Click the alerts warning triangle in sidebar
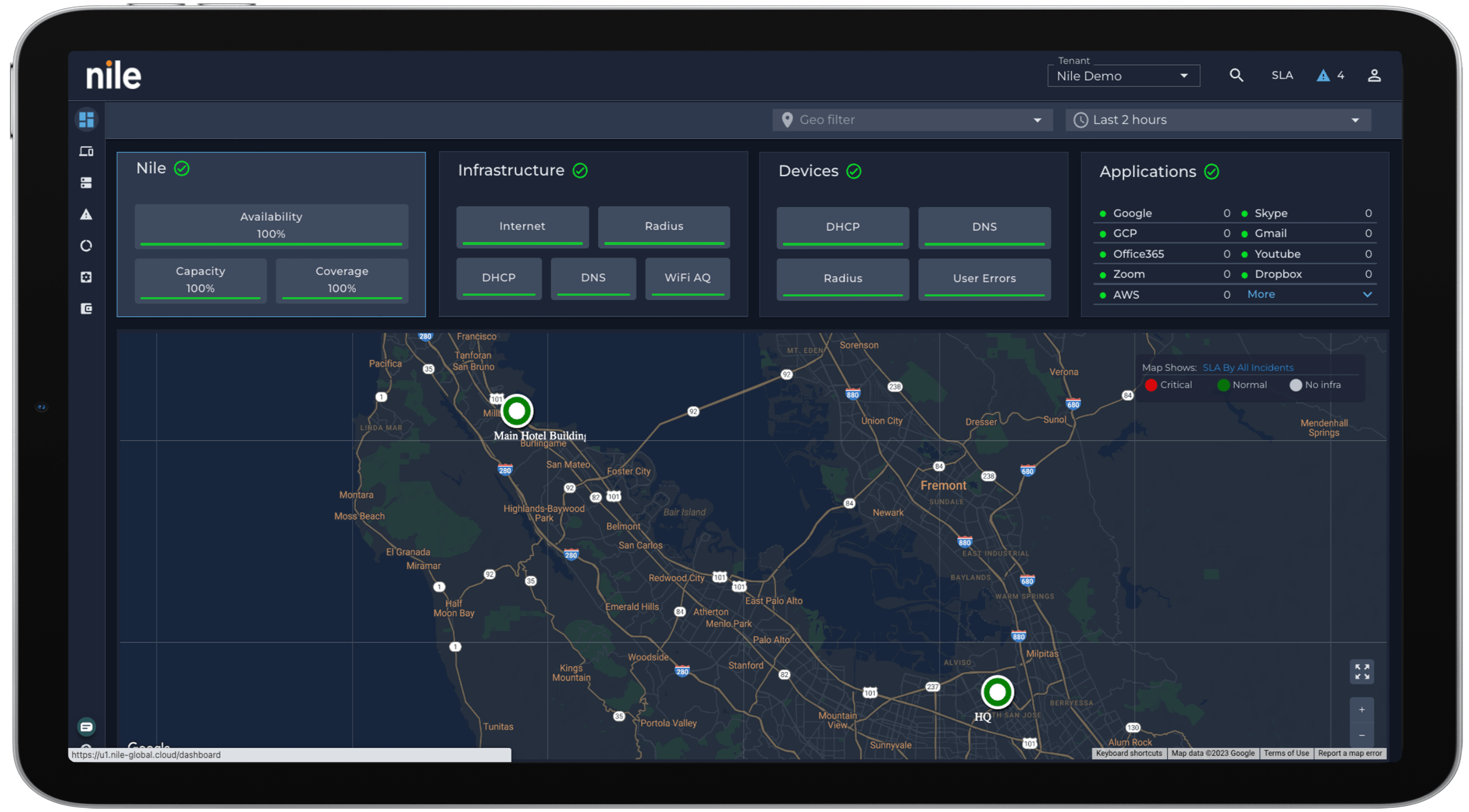 pyautogui.click(x=86, y=214)
